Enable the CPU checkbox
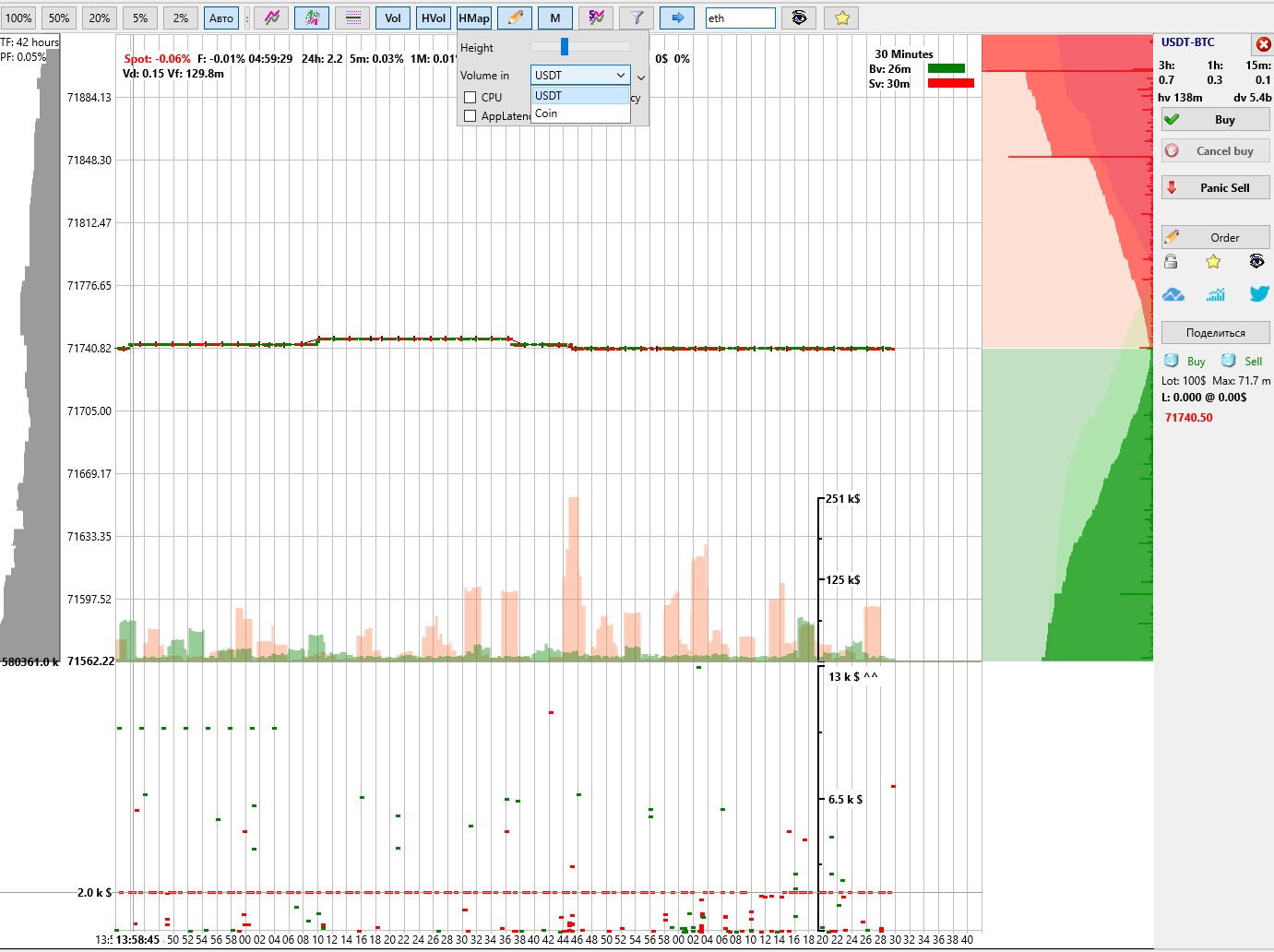The width and height of the screenshot is (1274, 952). pos(470,97)
